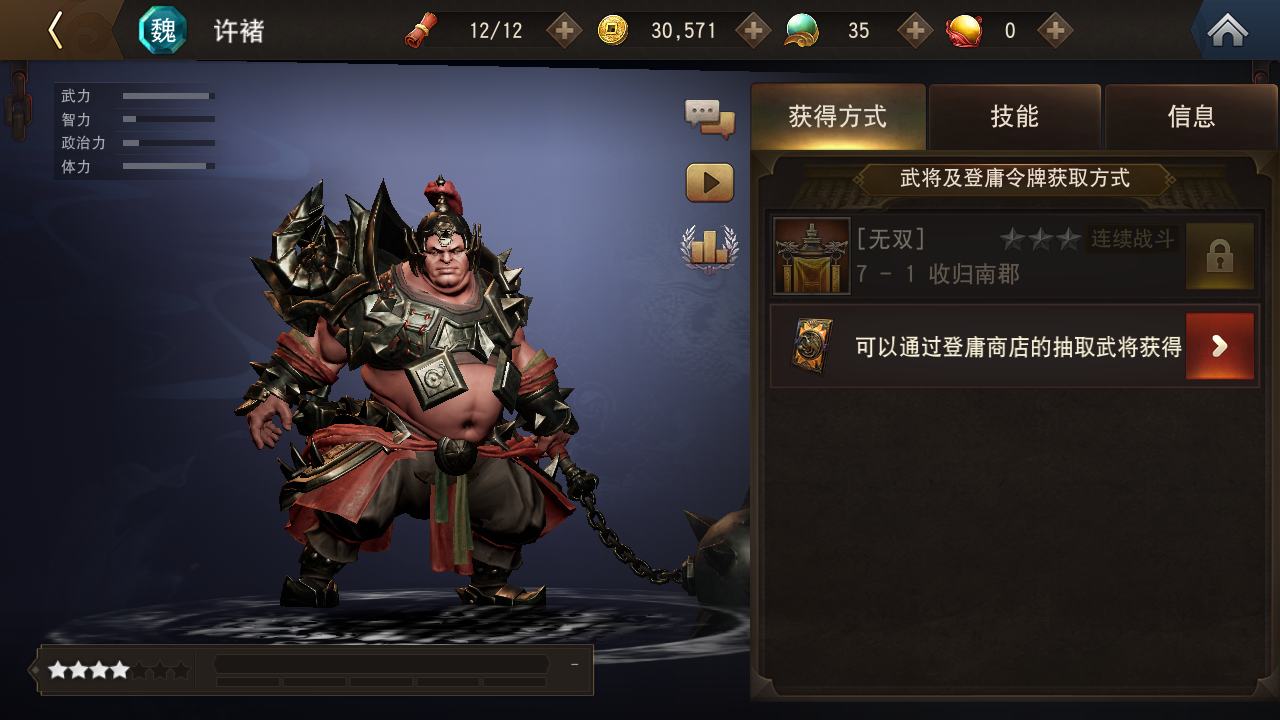
Task: Tap the locked stage padlock button
Action: (x=1219, y=256)
